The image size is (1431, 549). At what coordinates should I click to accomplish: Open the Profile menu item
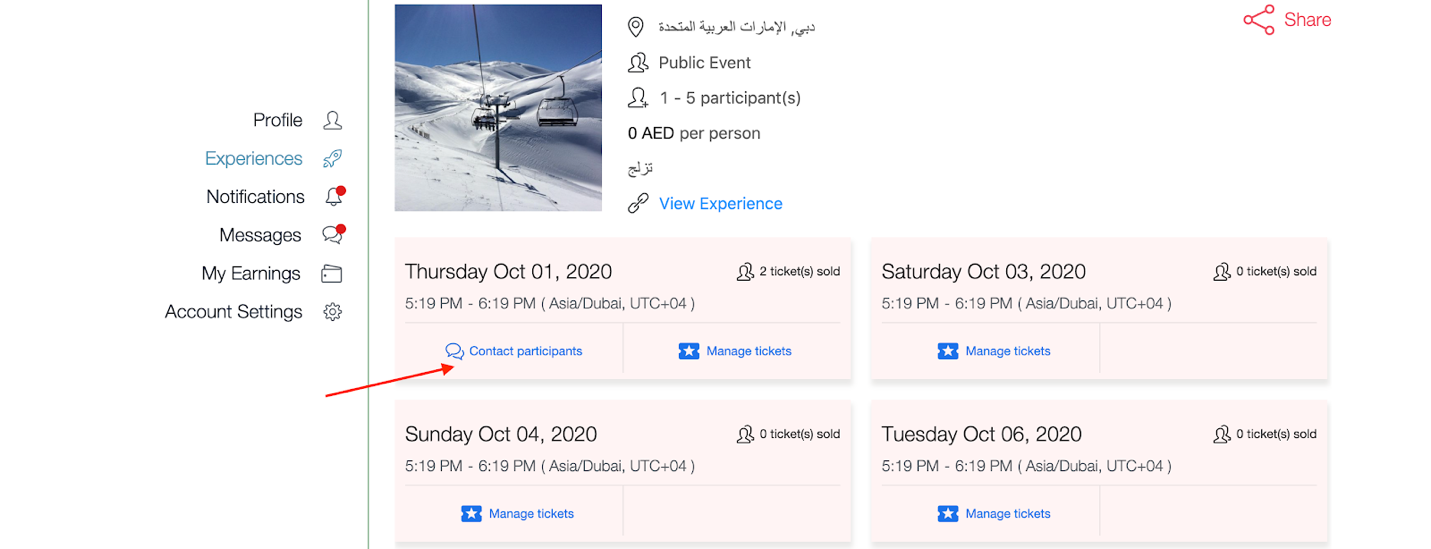click(277, 120)
